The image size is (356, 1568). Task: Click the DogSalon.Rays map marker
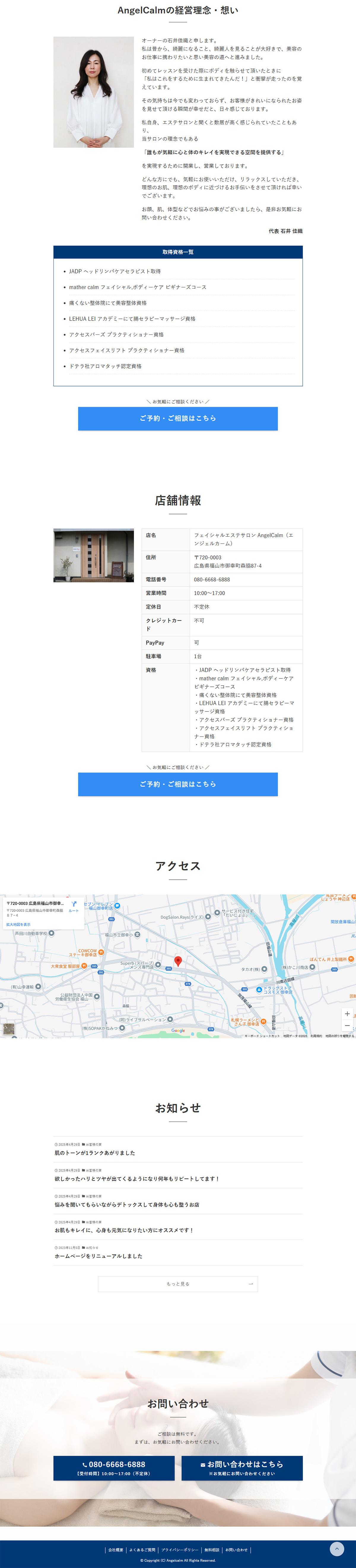[208, 916]
